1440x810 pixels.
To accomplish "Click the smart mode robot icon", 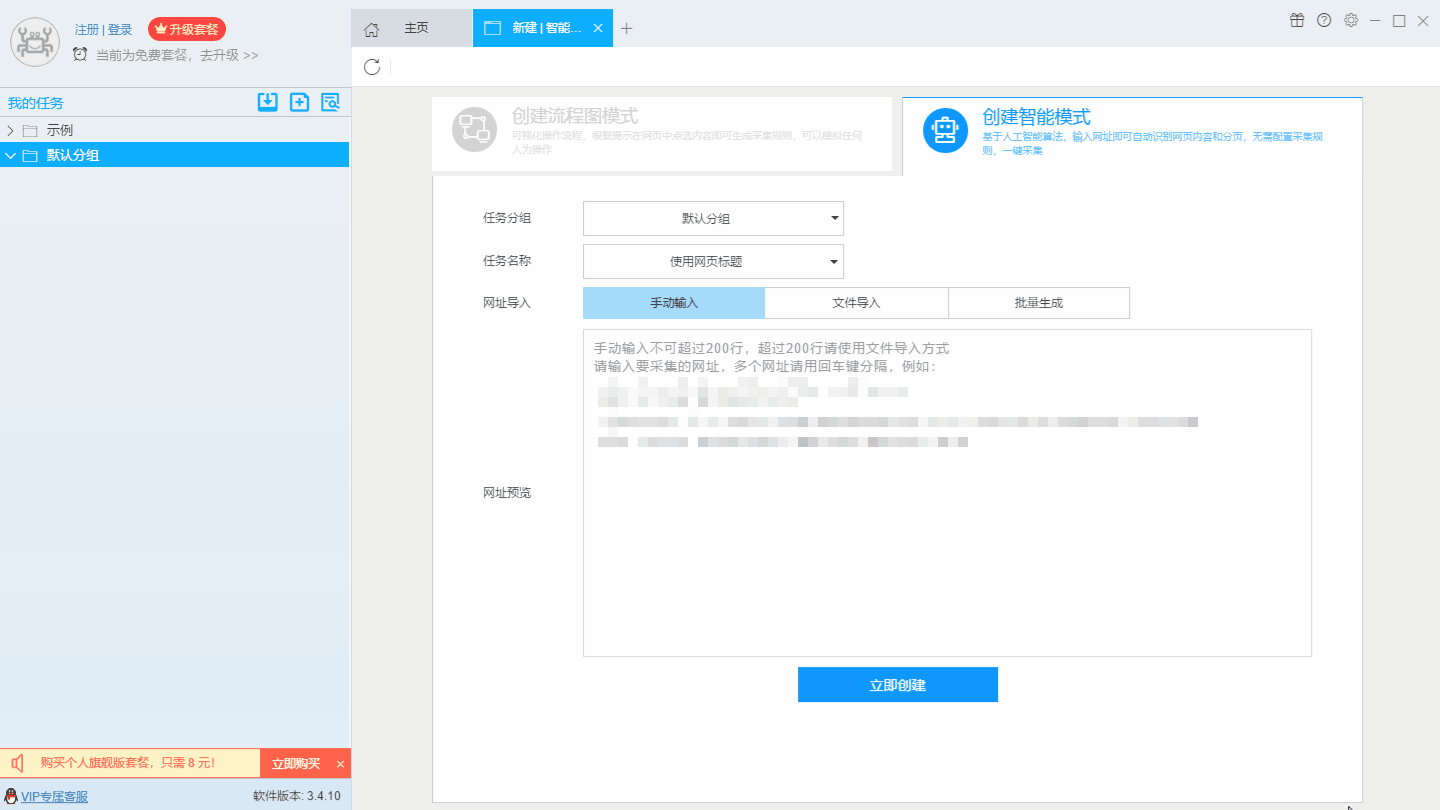I will [945, 130].
